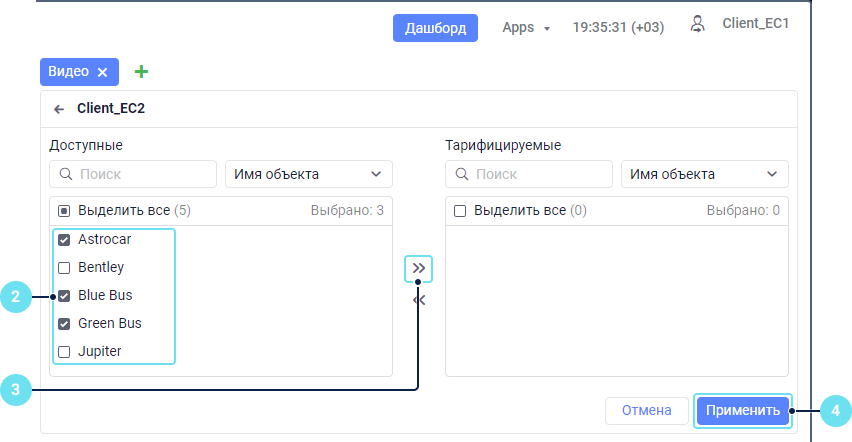Click the search magnifier in Тарифицируемые
Screen dimensions: 852x442
click(x=462, y=174)
